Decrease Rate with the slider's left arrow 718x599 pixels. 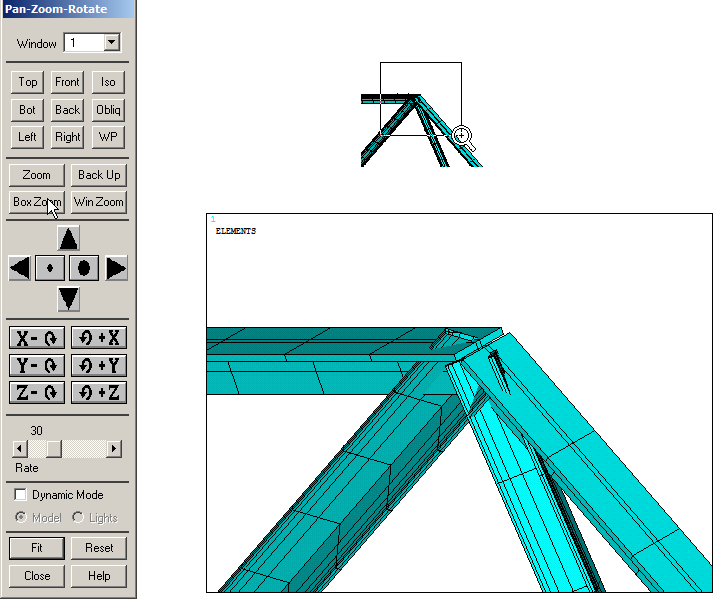pyautogui.click(x=19, y=448)
